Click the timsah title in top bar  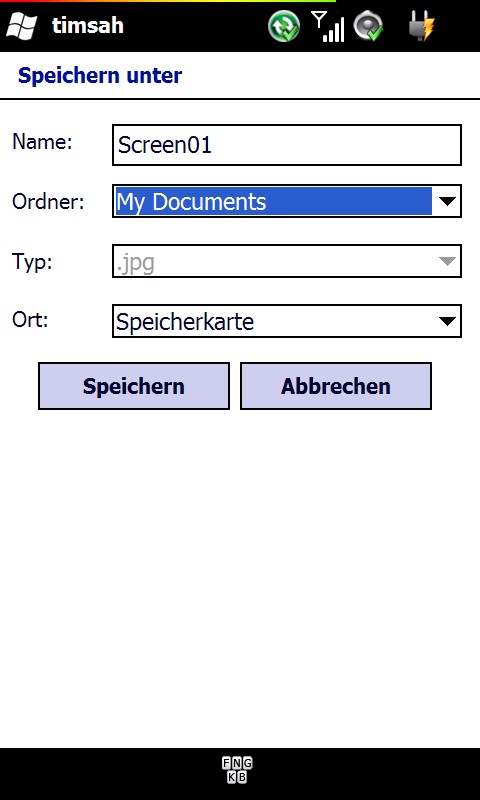coord(88,26)
